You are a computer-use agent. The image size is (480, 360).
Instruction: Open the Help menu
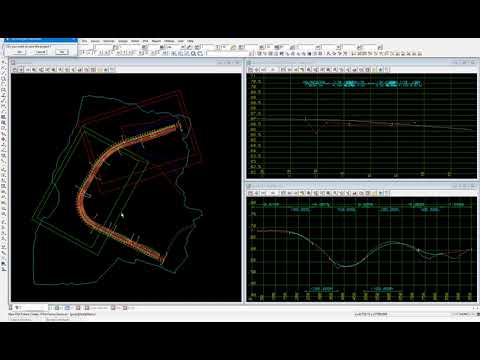click(190, 41)
